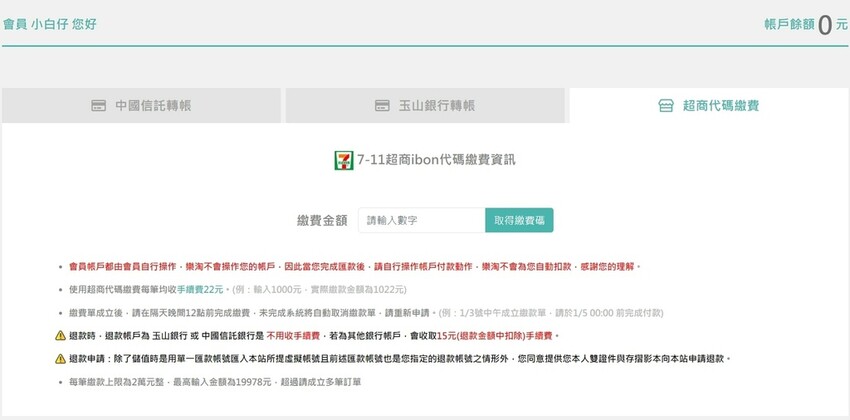The width and height of the screenshot is (850, 420).
Task: Click the 7-11 logo icon
Action: click(x=344, y=160)
